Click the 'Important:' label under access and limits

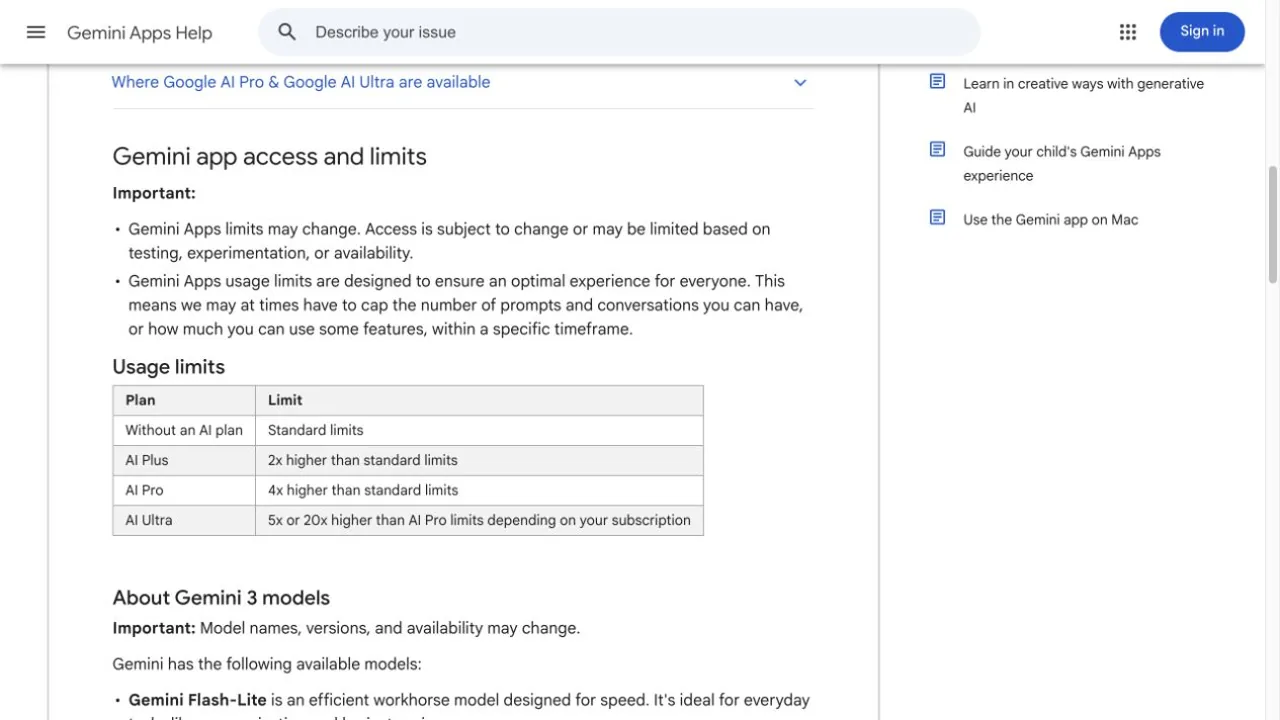tap(154, 193)
